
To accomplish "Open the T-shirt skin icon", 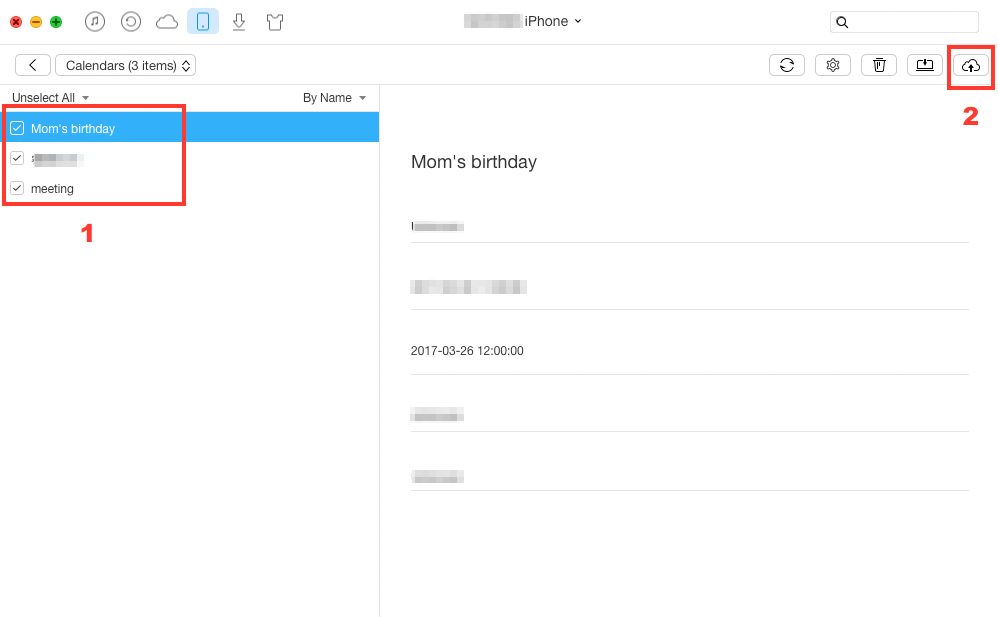I will [275, 22].
